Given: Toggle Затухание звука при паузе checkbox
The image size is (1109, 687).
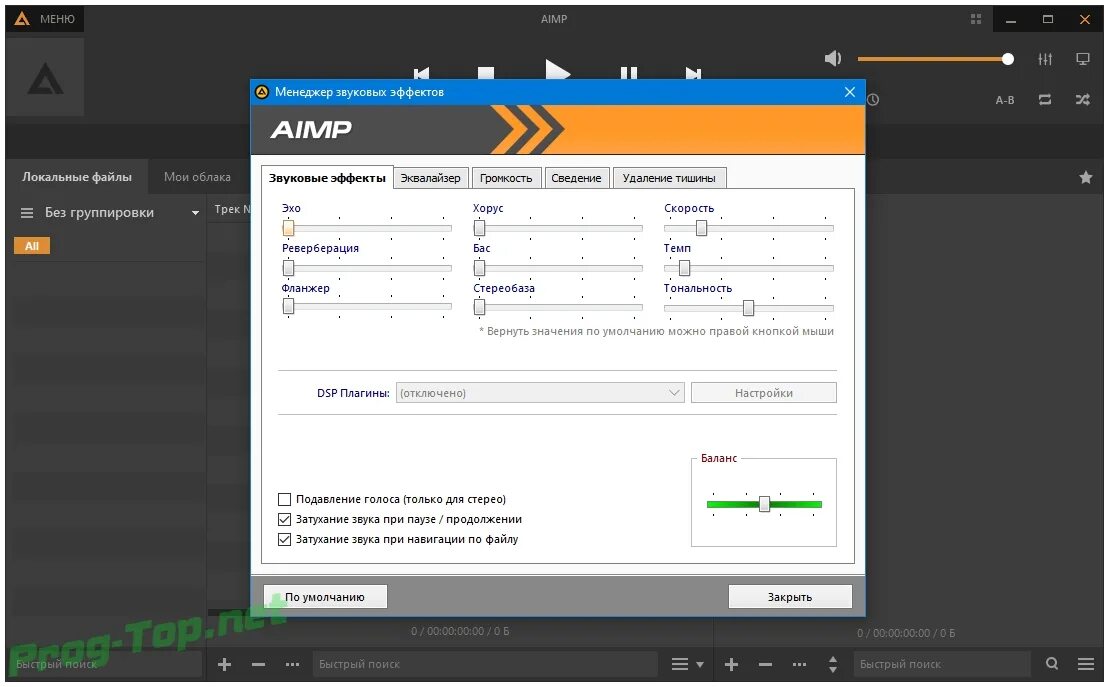Looking at the screenshot, I should tap(284, 519).
